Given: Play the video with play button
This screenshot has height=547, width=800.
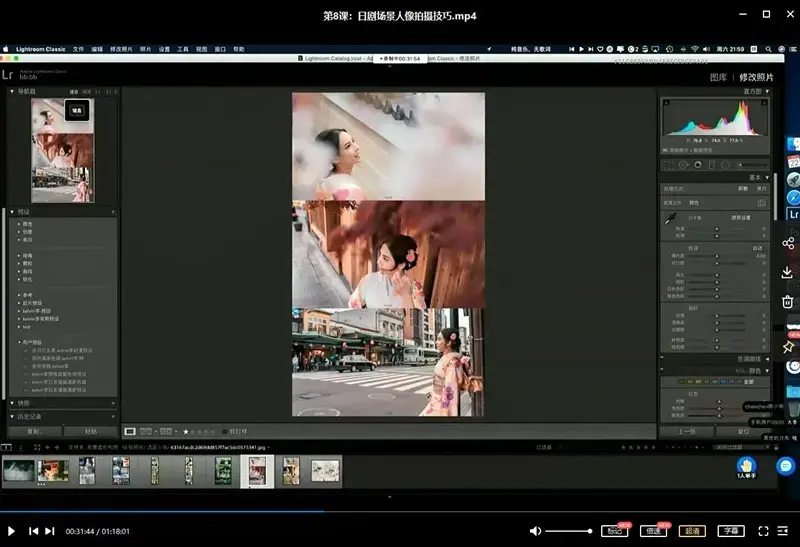Looking at the screenshot, I should [11, 531].
